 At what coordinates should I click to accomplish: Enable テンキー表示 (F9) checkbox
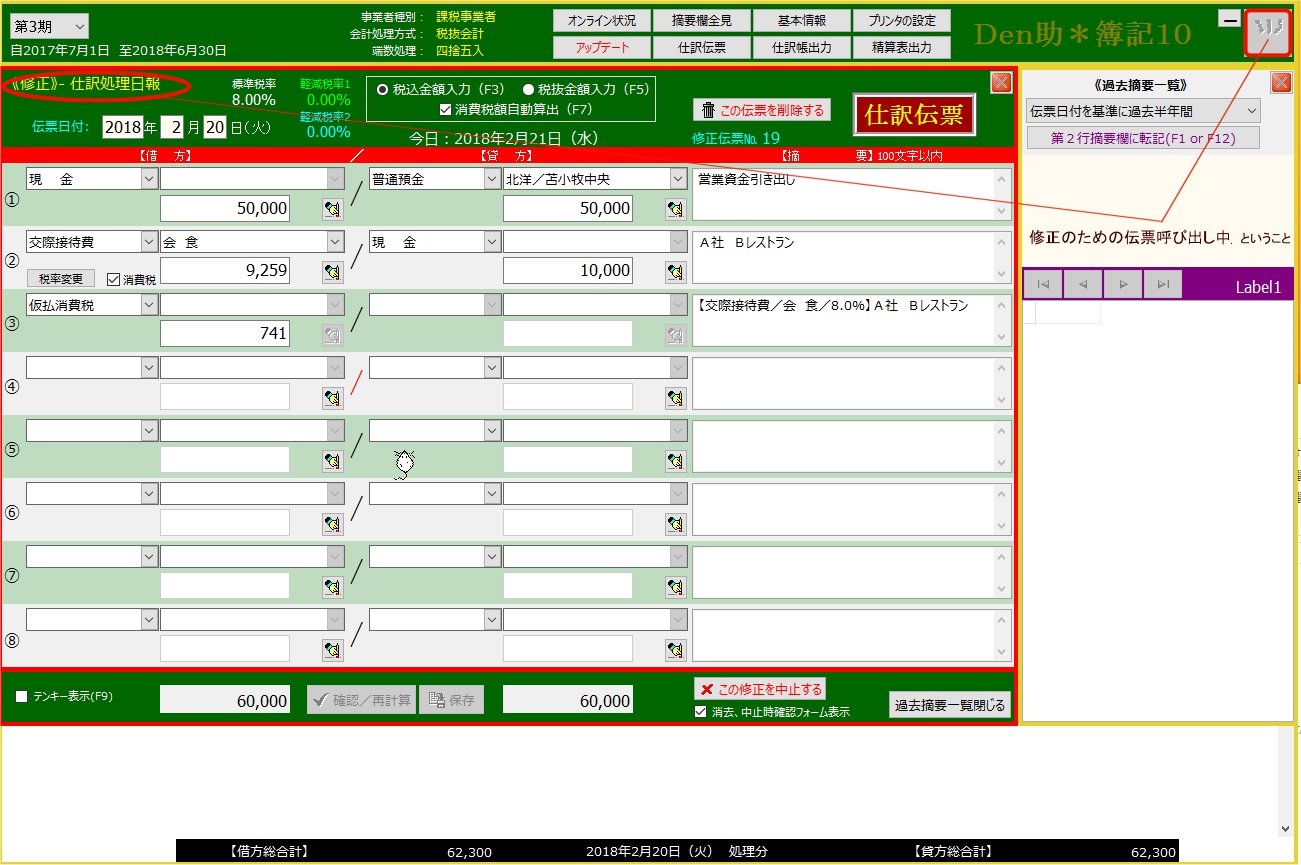click(x=22, y=696)
